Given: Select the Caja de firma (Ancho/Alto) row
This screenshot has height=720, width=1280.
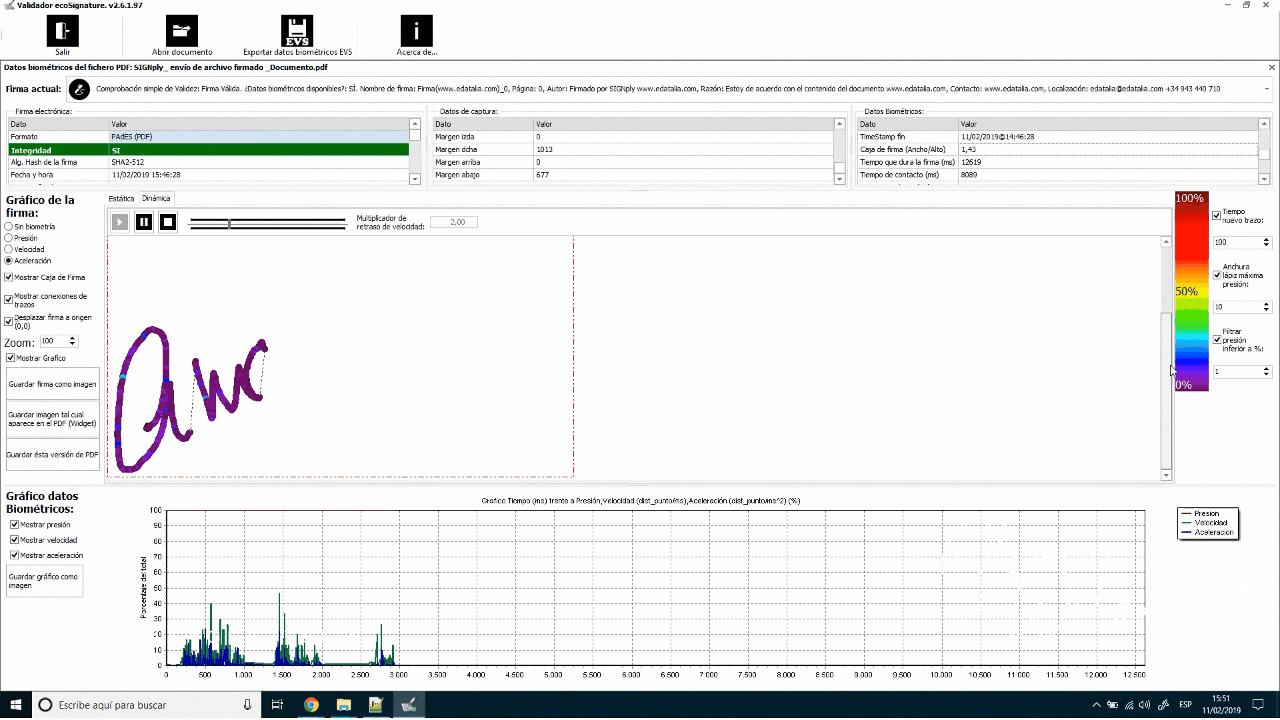Looking at the screenshot, I should [1057, 149].
